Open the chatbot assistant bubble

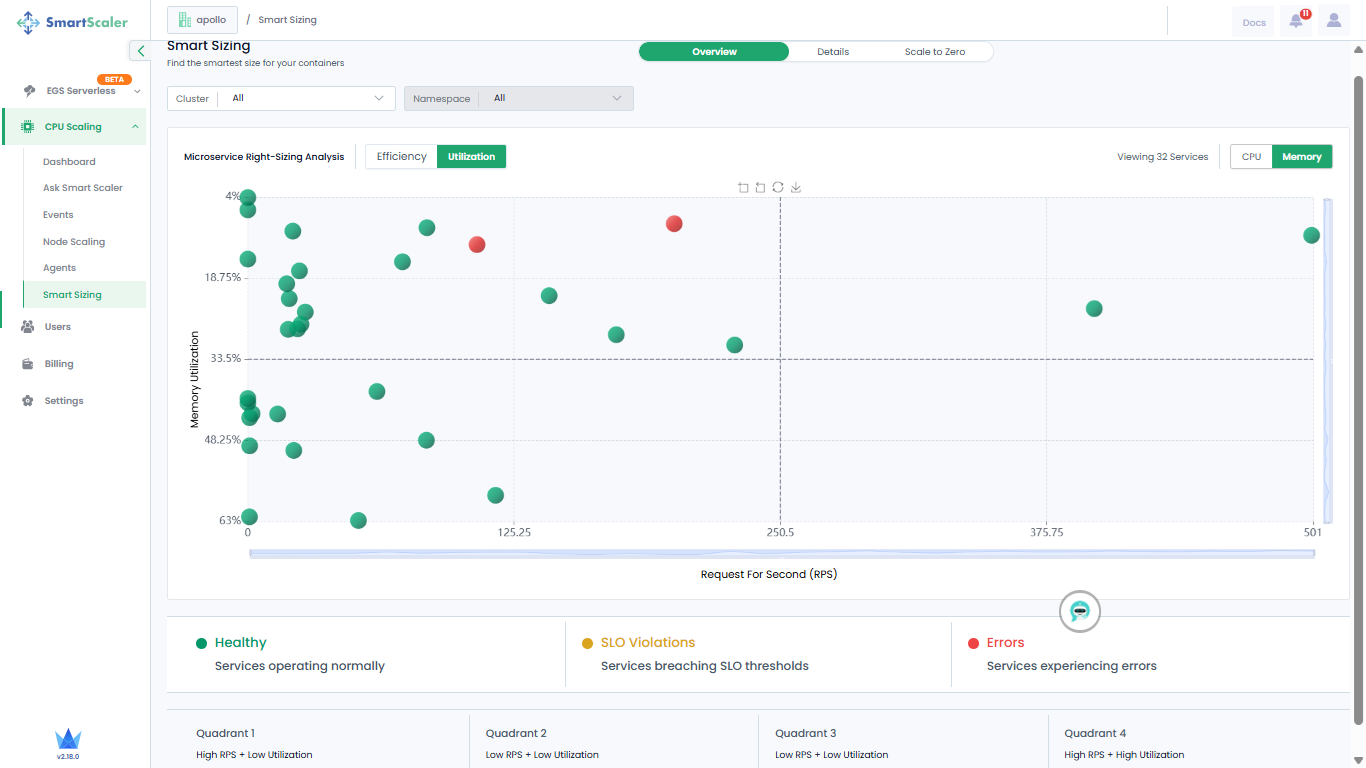(1079, 611)
